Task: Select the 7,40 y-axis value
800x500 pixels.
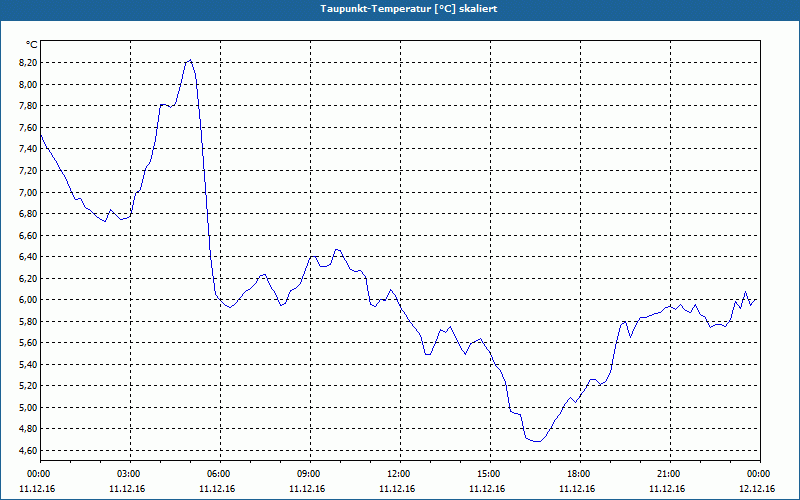Action: (x=28, y=149)
